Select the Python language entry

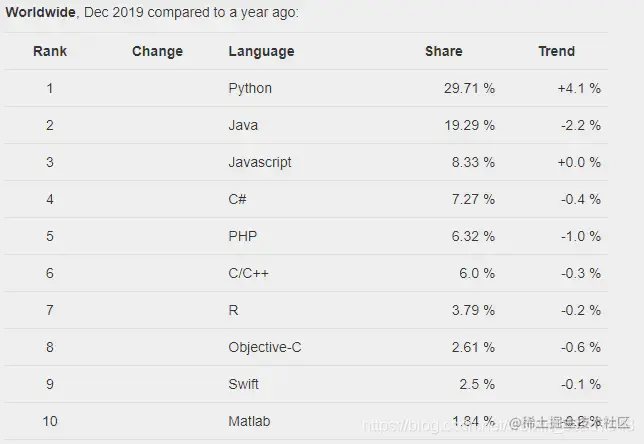pos(250,88)
